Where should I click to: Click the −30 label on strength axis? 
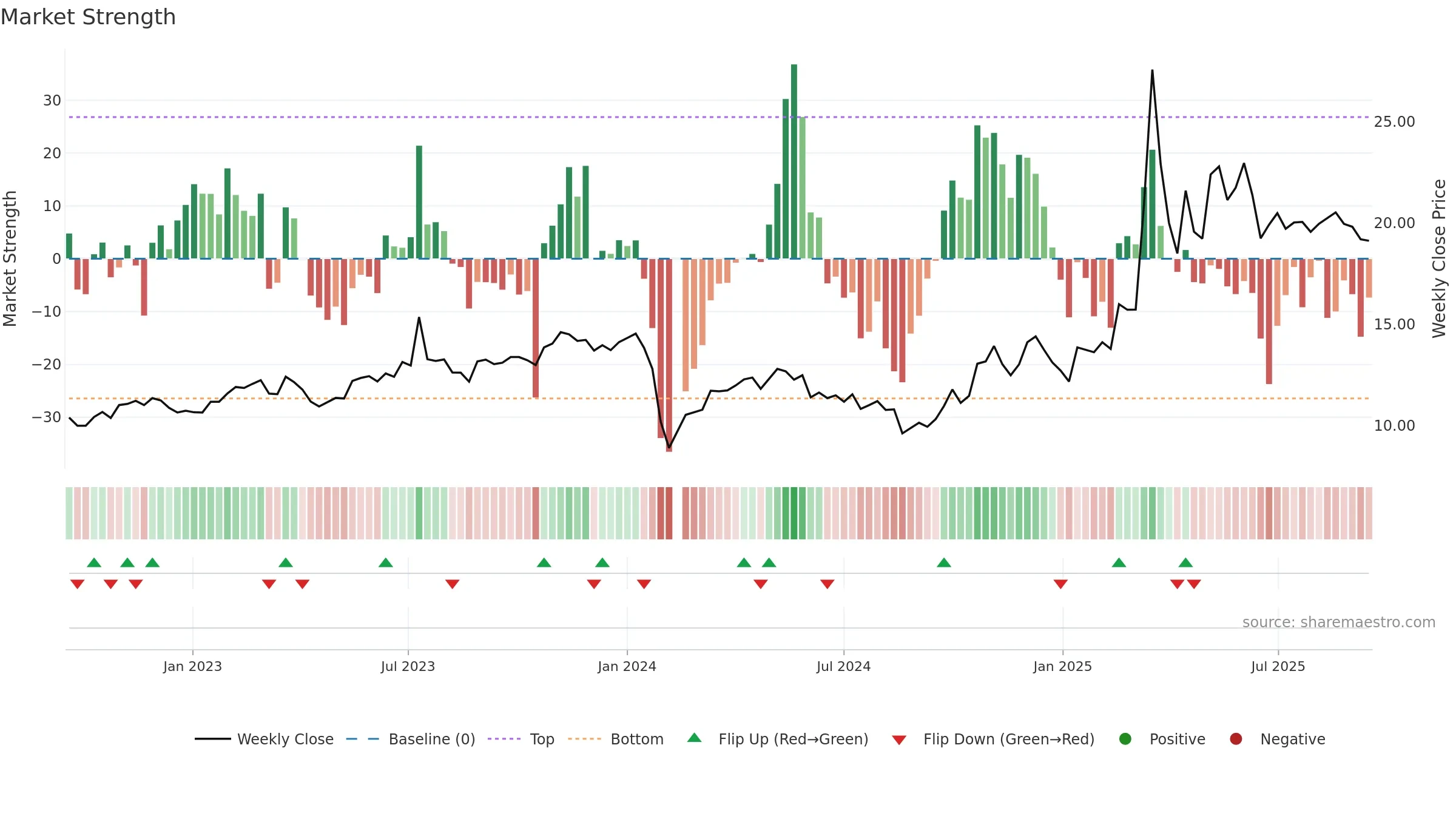pos(47,417)
